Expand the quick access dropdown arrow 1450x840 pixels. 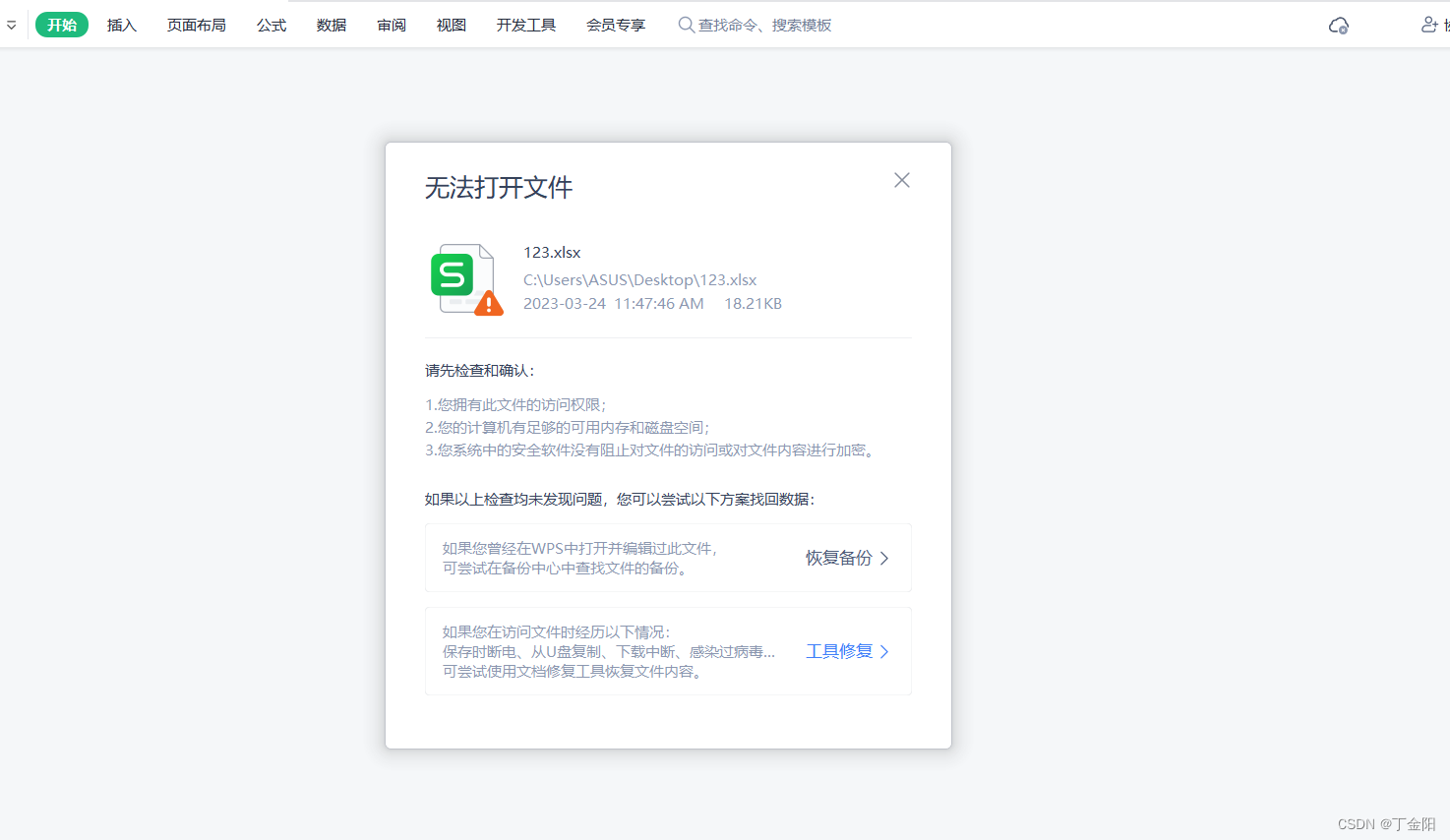pyautogui.click(x=12, y=26)
